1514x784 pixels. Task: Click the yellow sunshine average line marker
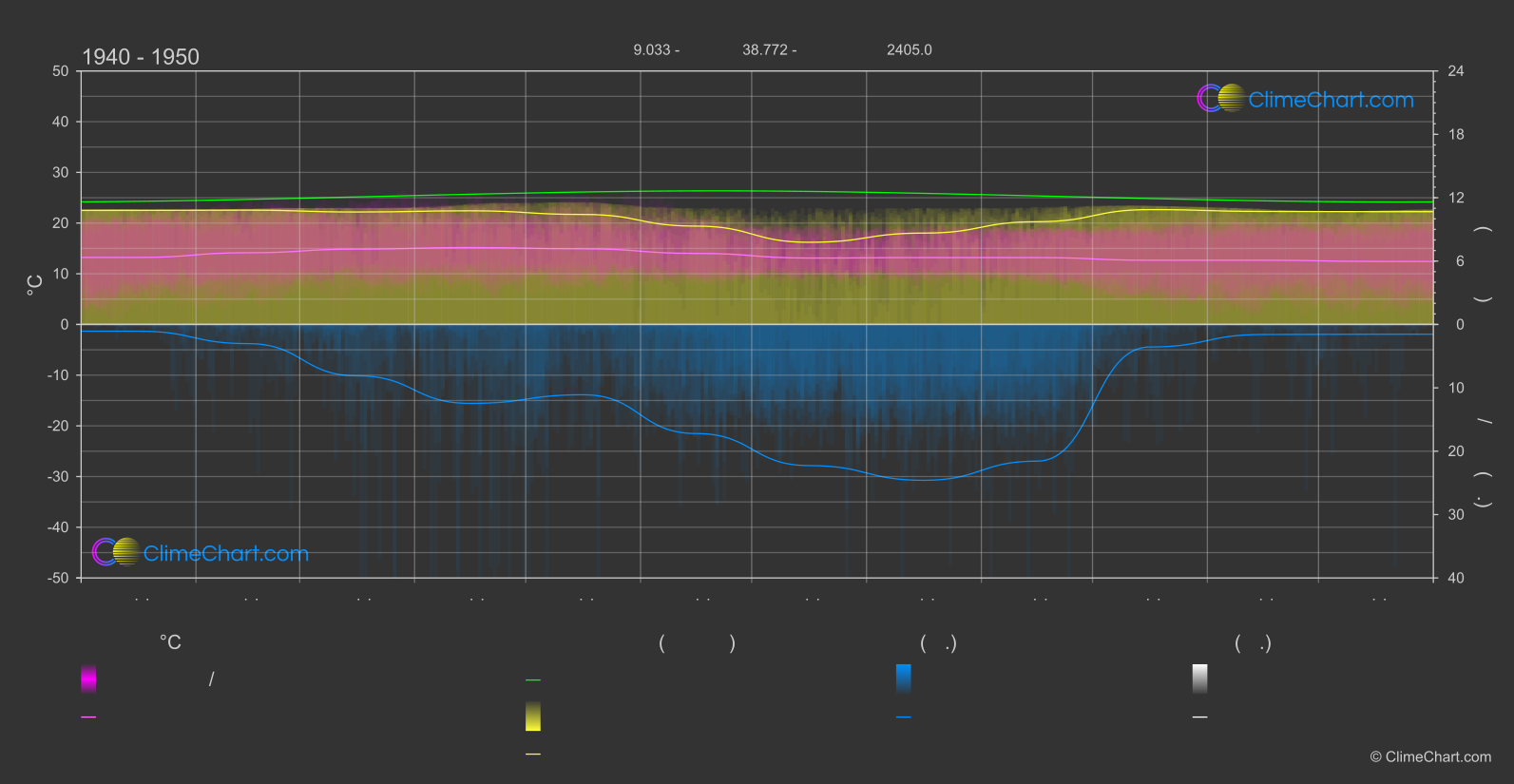click(533, 755)
